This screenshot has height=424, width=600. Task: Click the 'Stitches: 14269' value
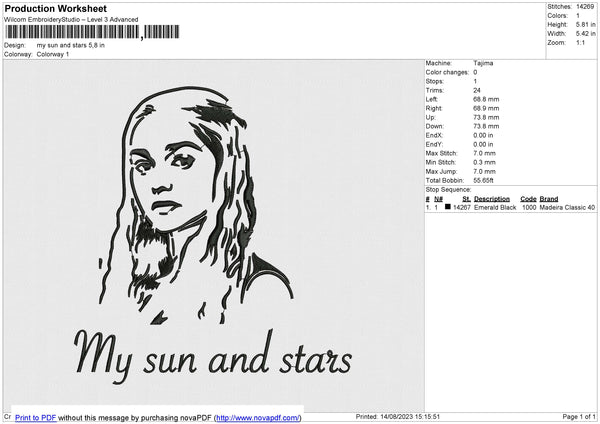(x=585, y=7)
